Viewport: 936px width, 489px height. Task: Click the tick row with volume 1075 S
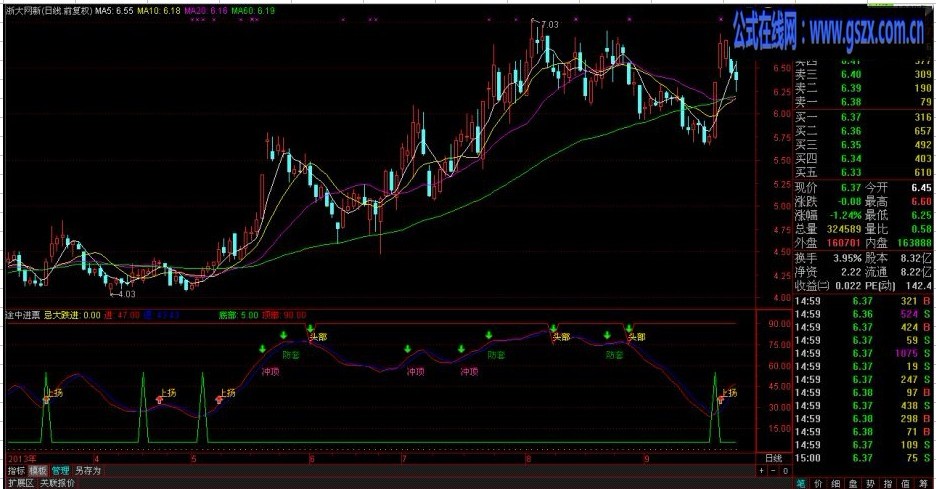click(x=863, y=353)
